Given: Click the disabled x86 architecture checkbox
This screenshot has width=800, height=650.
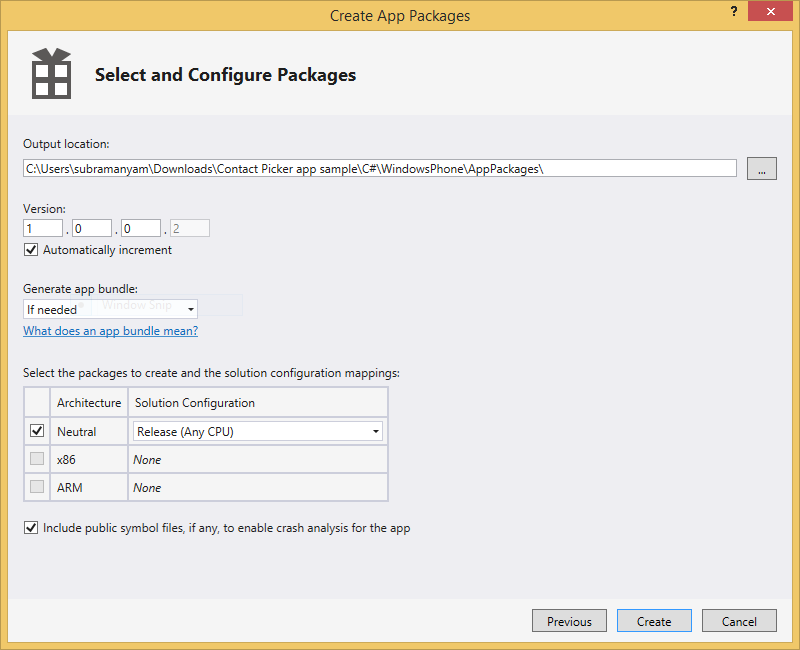Looking at the screenshot, I should (37, 459).
